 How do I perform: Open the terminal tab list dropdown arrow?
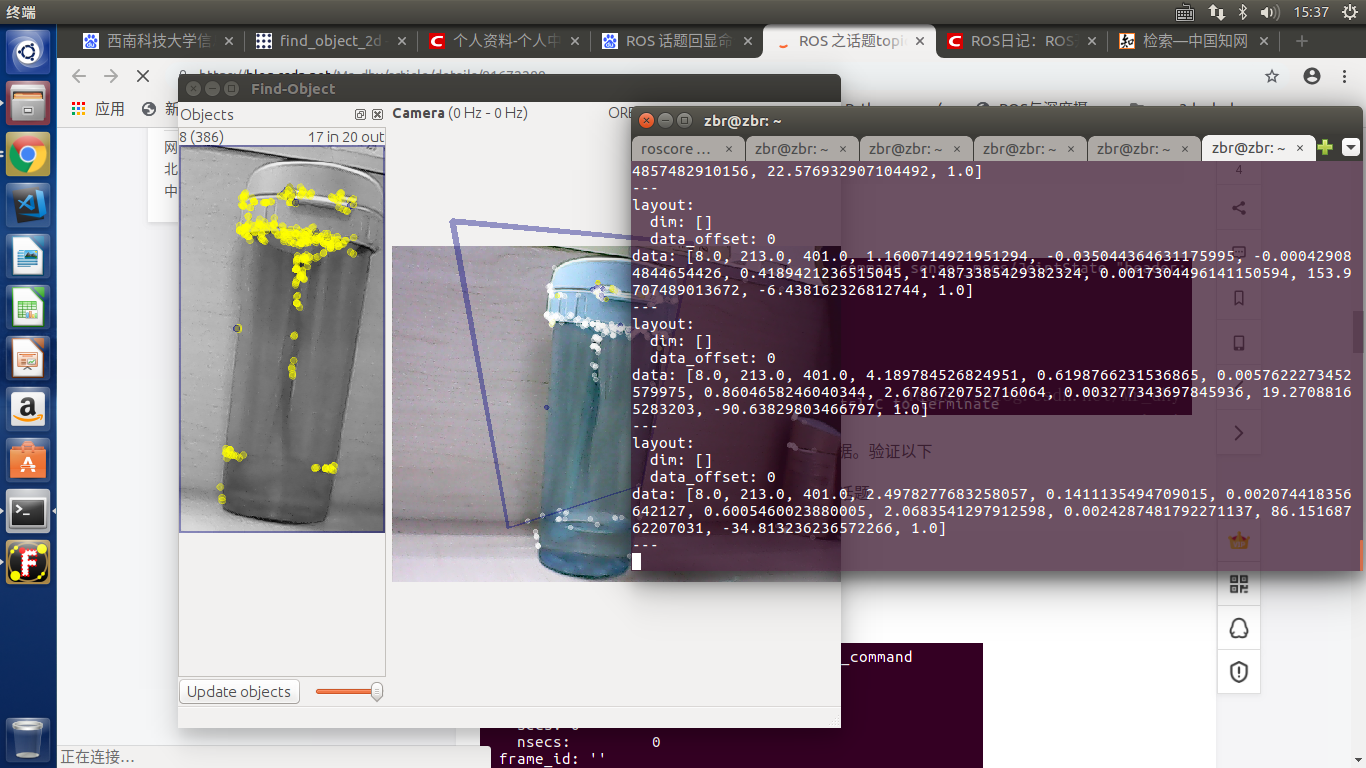(1351, 147)
